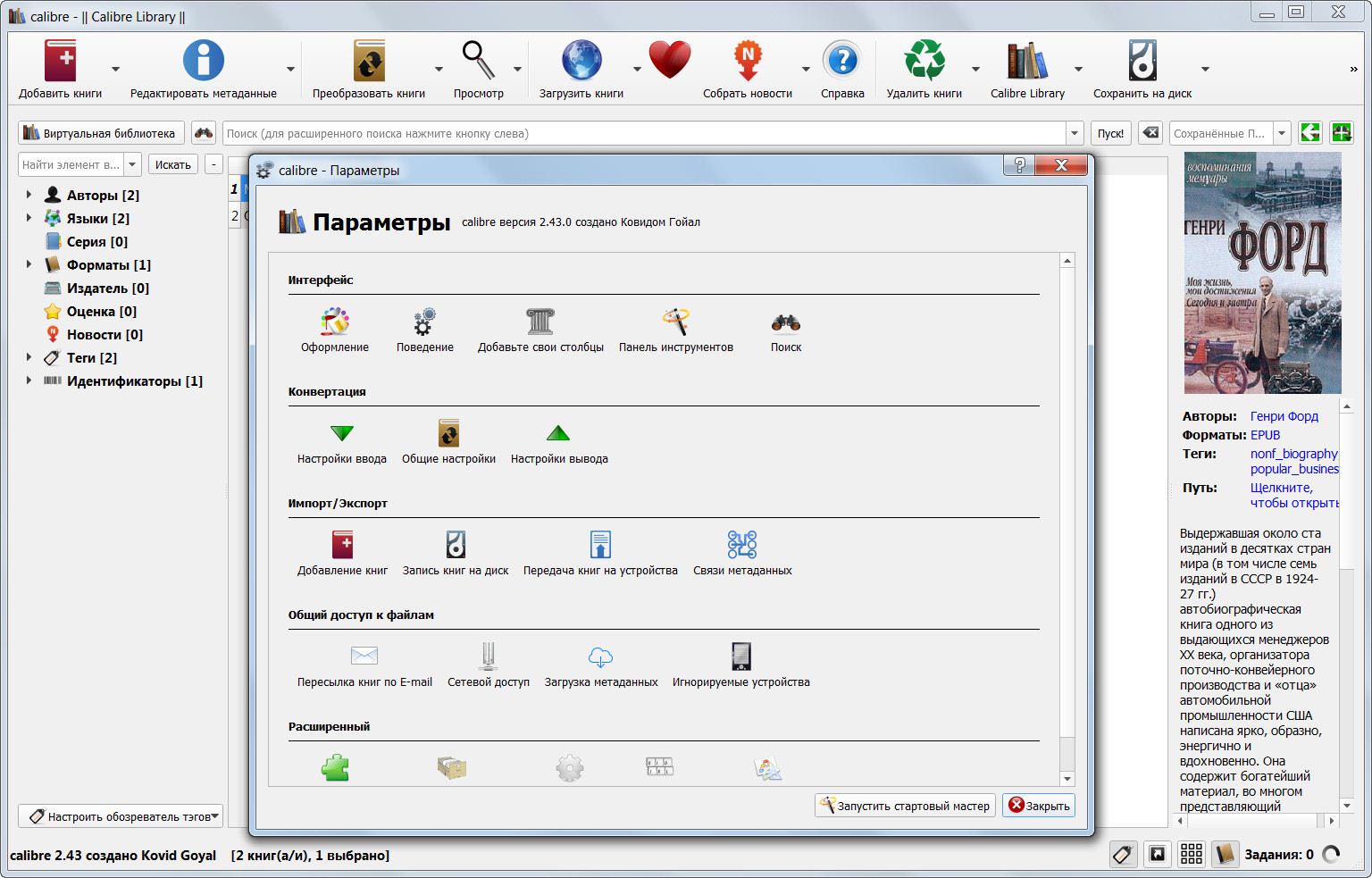The image size is (1372, 878).
Task: Select Новости [0] in tag browser
Action: click(x=94, y=334)
